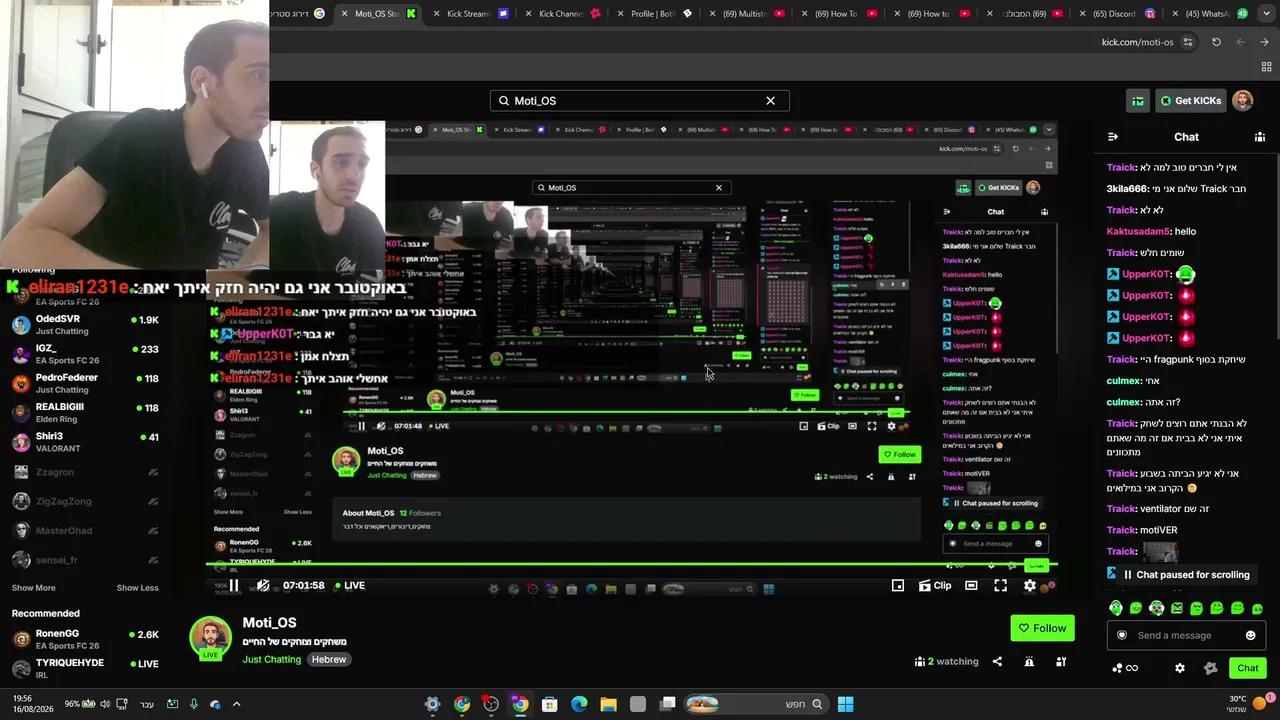Open the browser tab search dropdown

[x=1265, y=14]
